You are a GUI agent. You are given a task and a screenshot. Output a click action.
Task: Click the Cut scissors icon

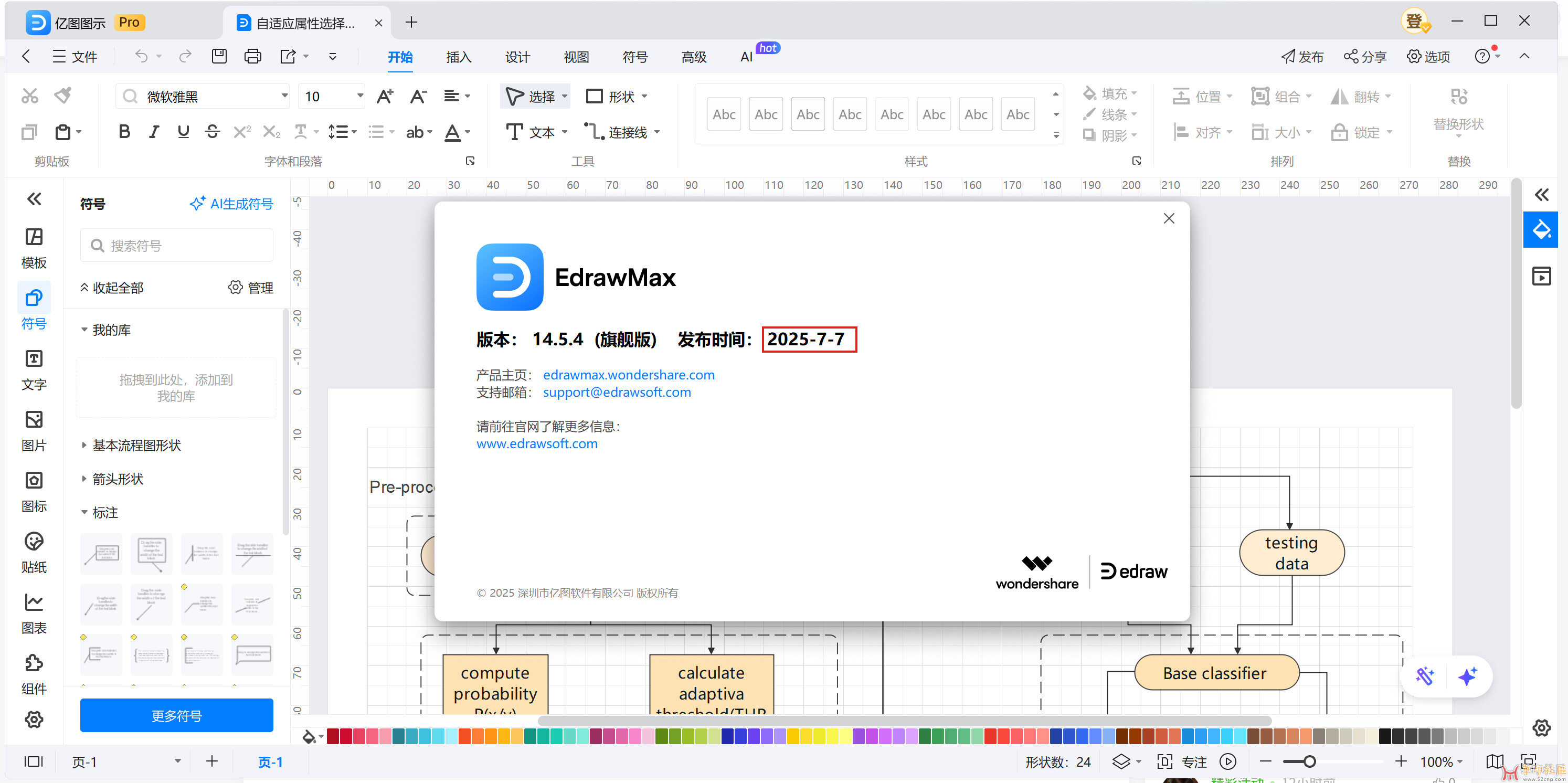29,96
